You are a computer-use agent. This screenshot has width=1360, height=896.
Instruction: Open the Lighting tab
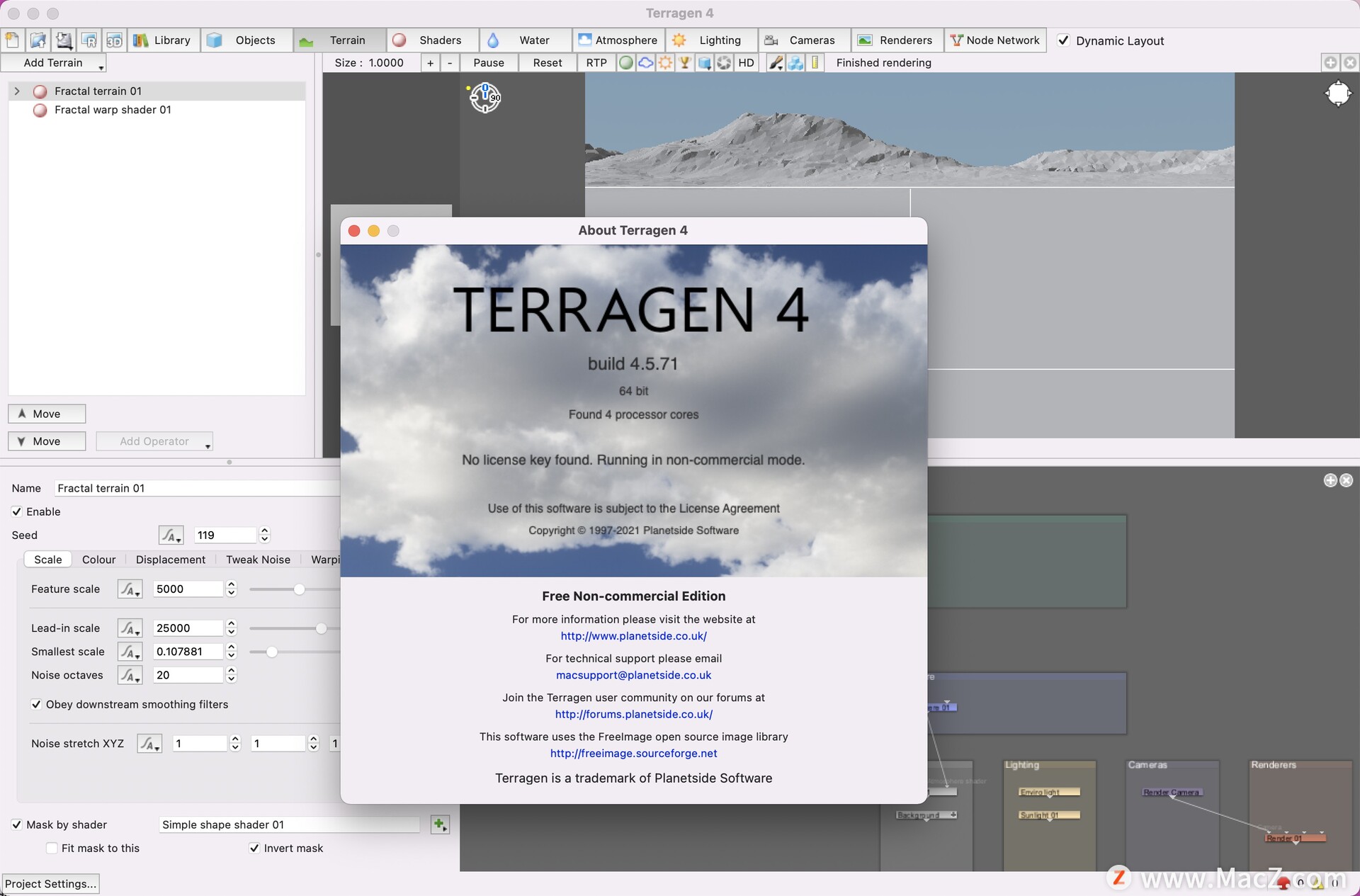point(711,40)
